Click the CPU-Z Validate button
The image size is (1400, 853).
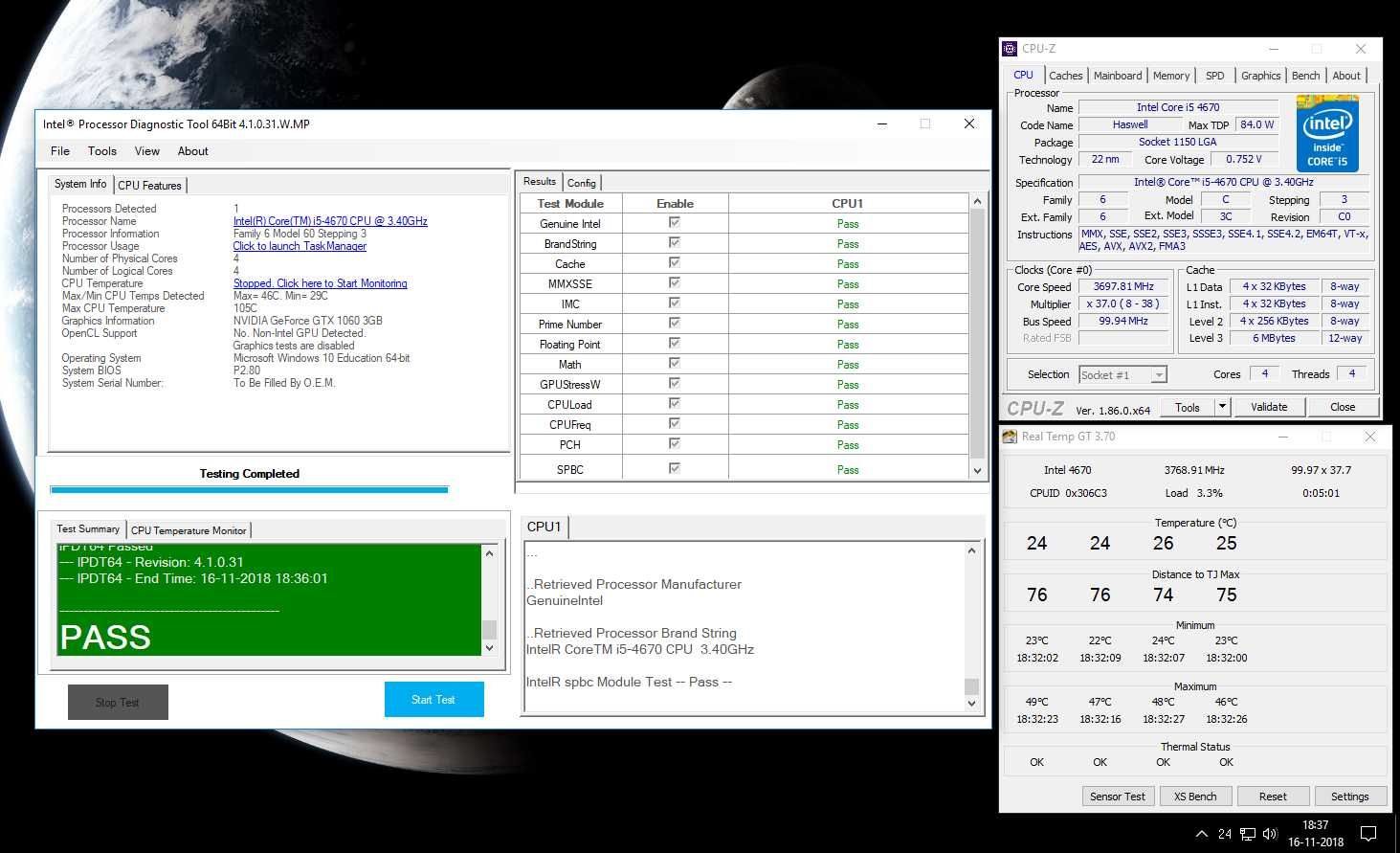click(1269, 407)
